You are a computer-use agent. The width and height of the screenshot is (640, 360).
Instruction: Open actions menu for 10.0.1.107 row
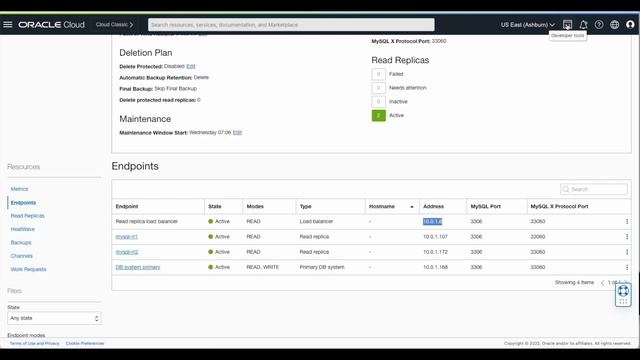(627, 237)
